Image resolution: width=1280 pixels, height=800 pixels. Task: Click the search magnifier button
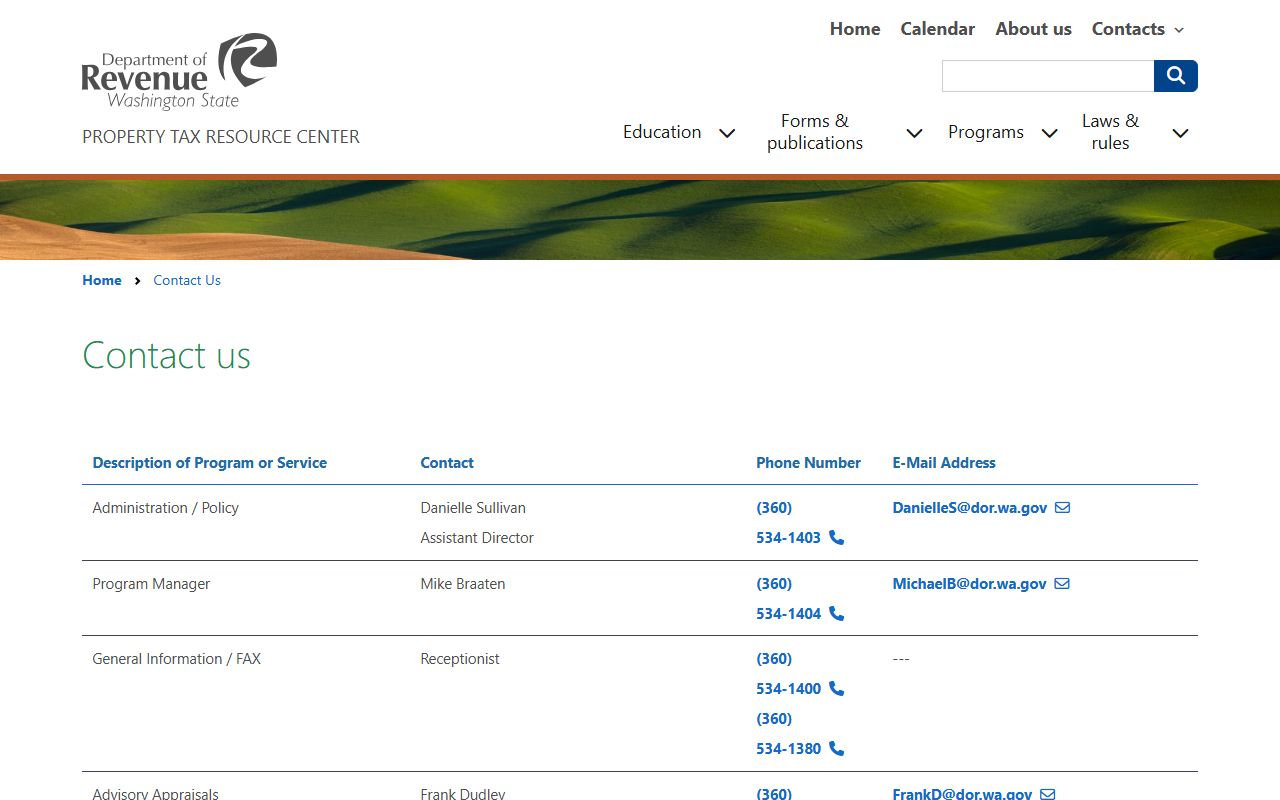1176,76
